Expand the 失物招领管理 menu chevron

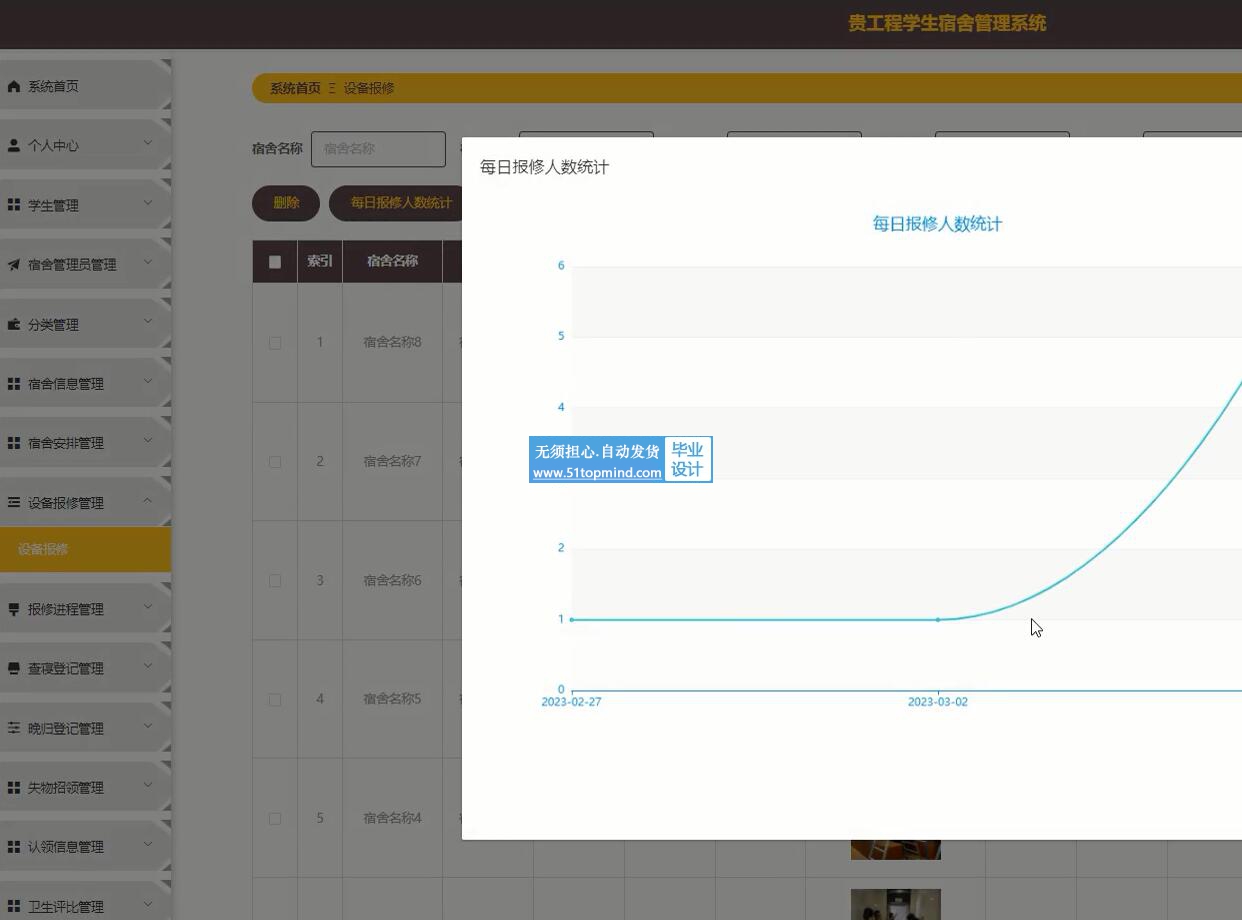click(148, 785)
